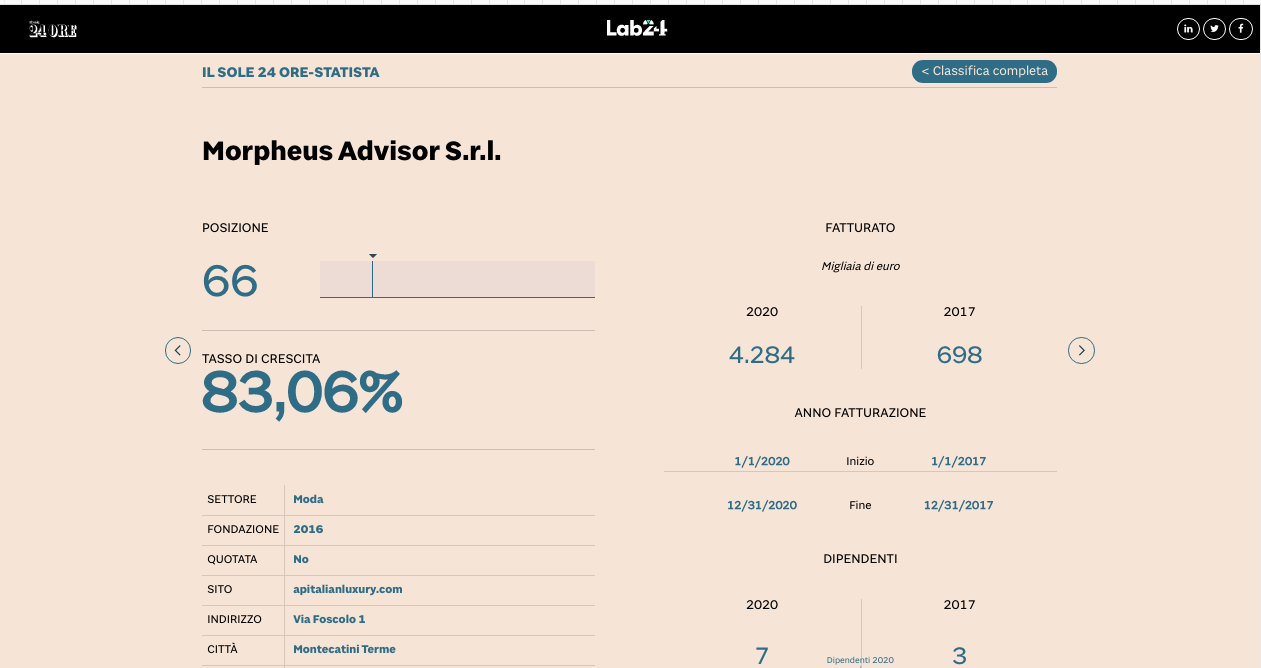Click the ANNO FATTURAZIONE heading
The width and height of the screenshot is (1261, 668).
pyautogui.click(x=860, y=412)
